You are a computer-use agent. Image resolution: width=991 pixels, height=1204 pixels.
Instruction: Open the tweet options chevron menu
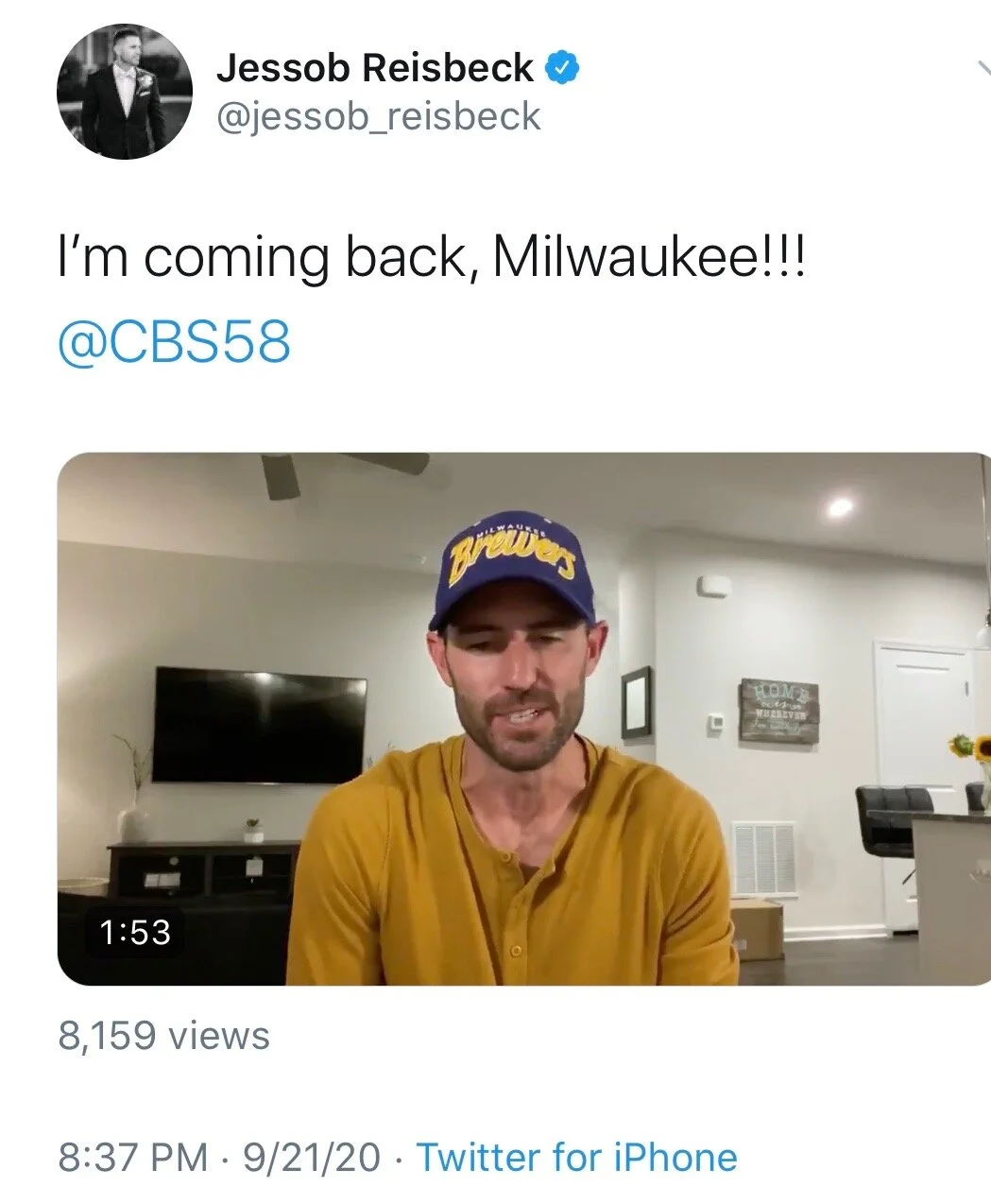click(x=982, y=67)
